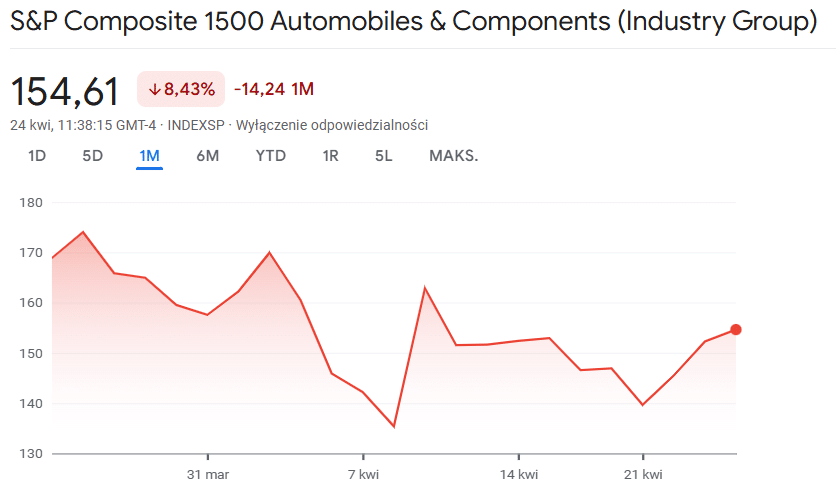Select the 1M range tab
This screenshot has width=836, height=497.
[x=149, y=156]
